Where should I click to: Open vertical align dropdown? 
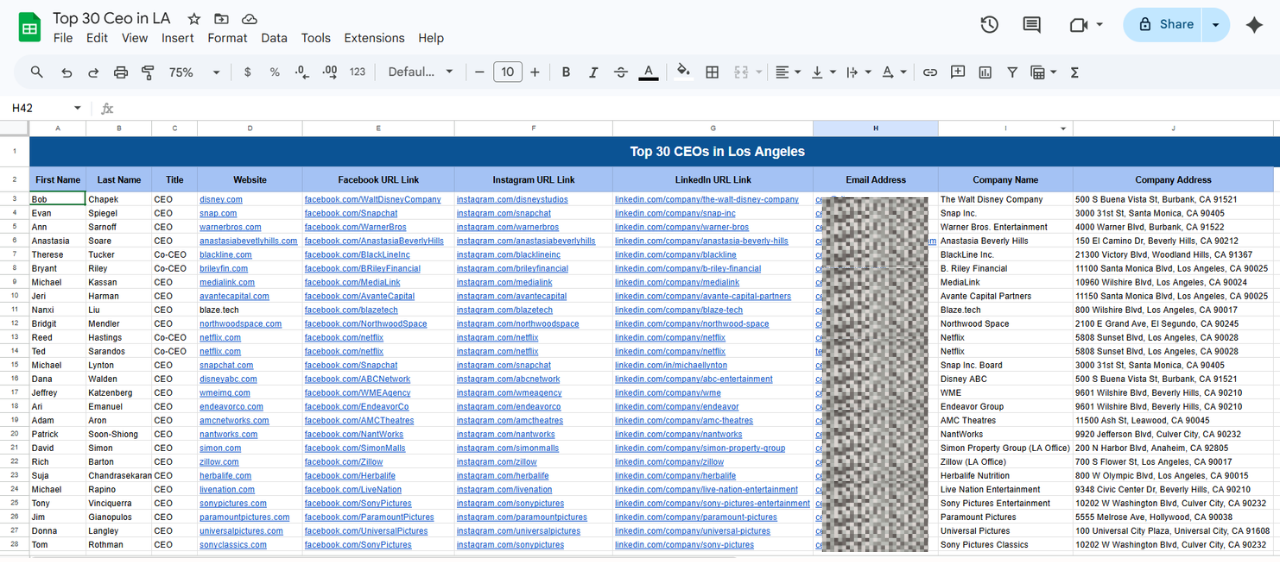(x=823, y=72)
